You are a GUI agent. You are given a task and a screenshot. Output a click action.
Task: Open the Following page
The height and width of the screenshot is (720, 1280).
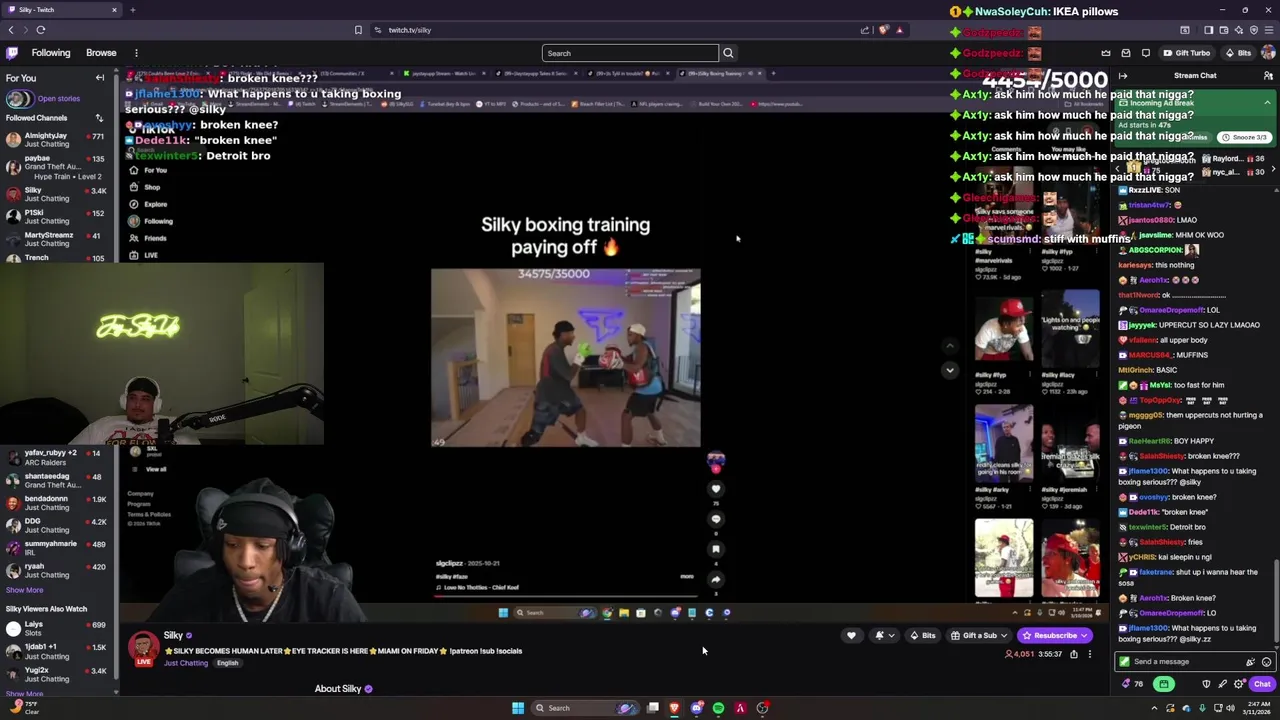pyautogui.click(x=51, y=53)
